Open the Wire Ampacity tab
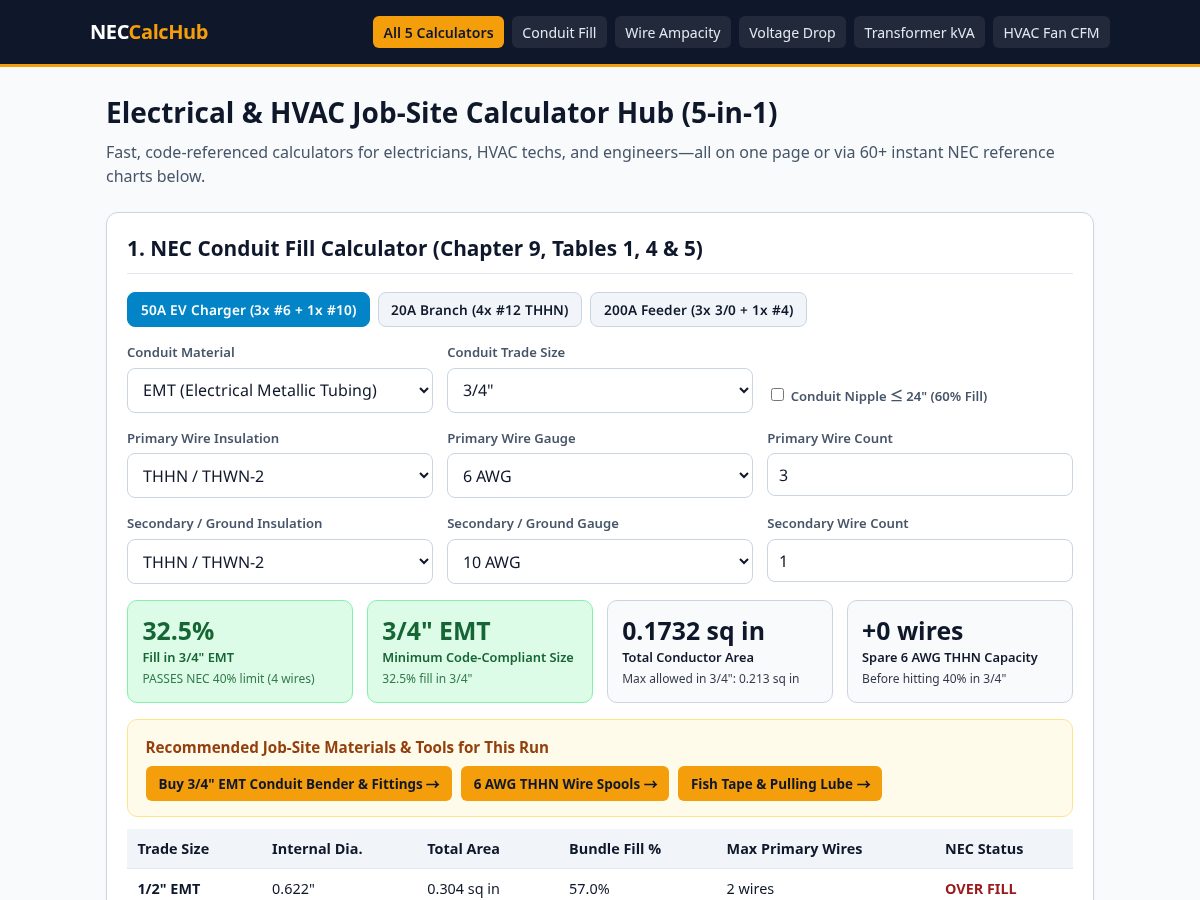The height and width of the screenshot is (900, 1200). (x=673, y=32)
